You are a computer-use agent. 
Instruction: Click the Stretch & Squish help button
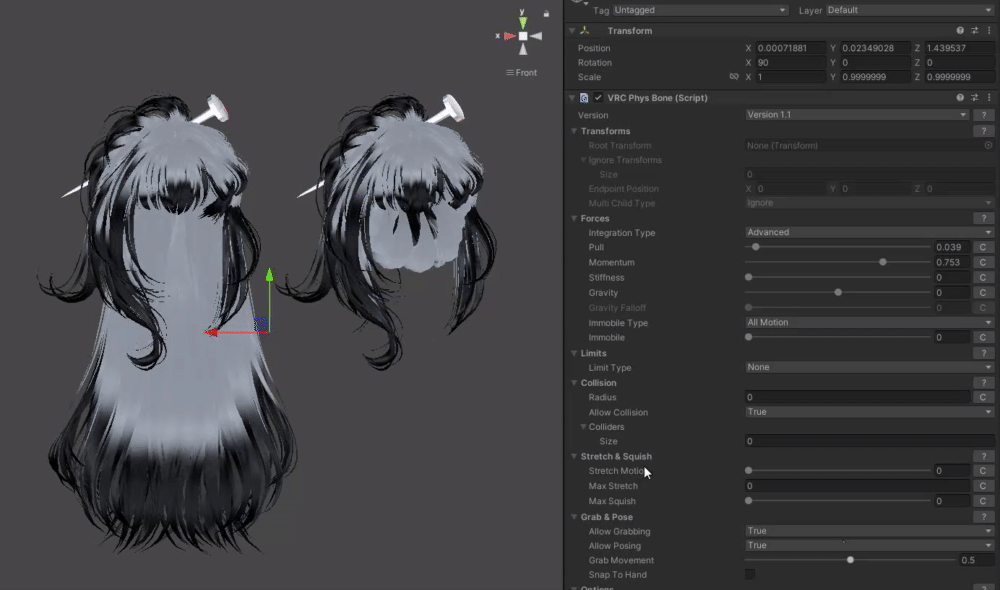click(x=983, y=456)
